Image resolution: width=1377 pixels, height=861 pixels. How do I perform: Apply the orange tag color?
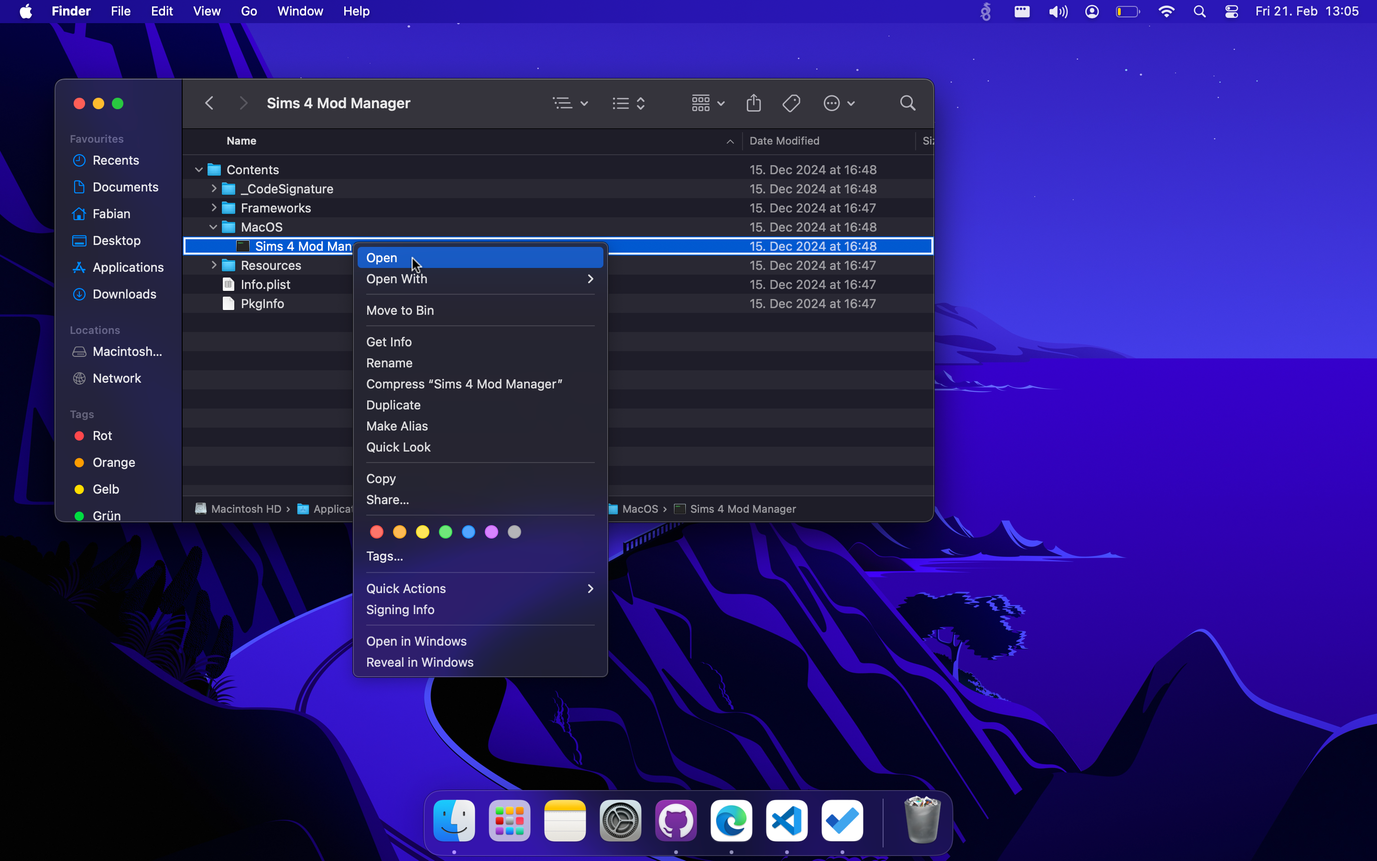(400, 532)
